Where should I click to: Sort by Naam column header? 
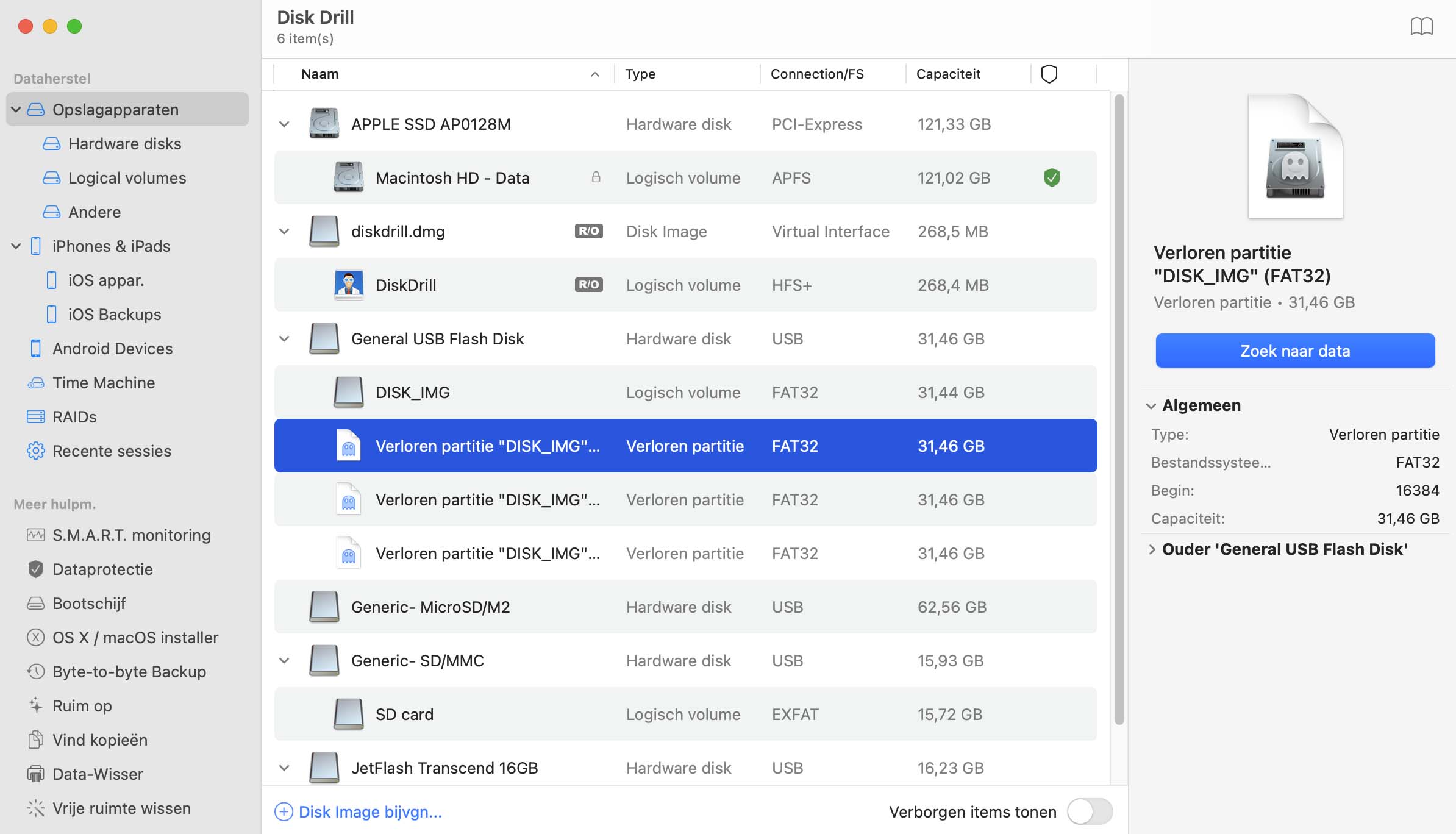444,74
